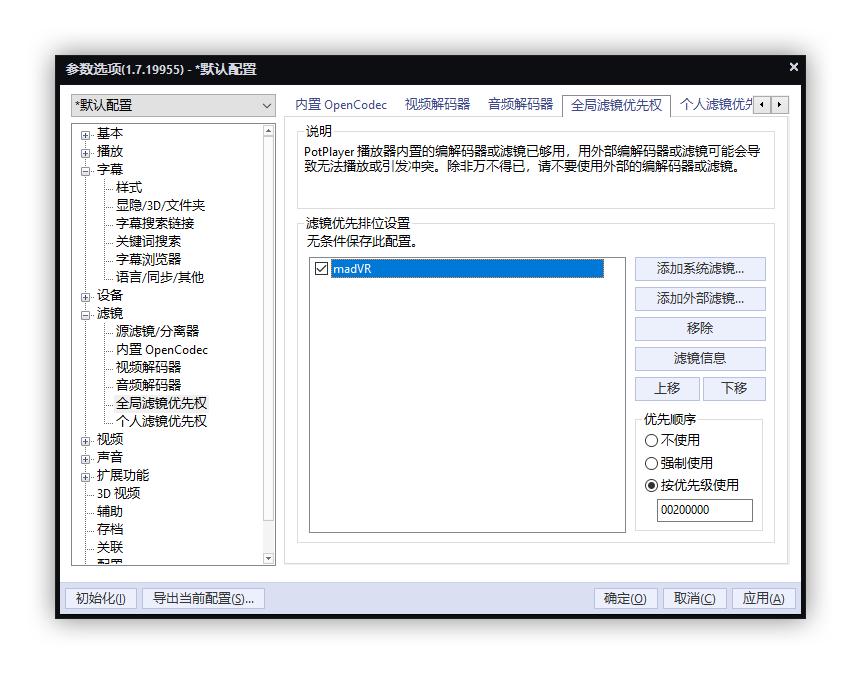Switch to the 音频解码器 tab
The height and width of the screenshot is (674, 861).
[x=521, y=104]
